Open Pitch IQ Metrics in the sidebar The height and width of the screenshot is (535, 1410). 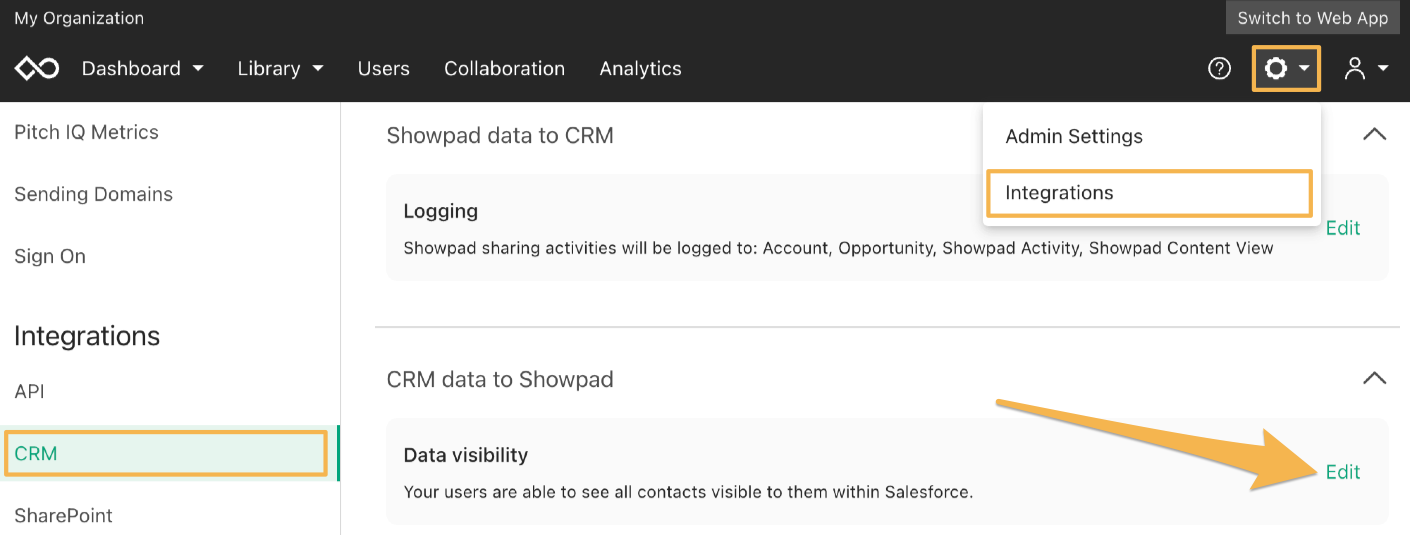[x=86, y=132]
